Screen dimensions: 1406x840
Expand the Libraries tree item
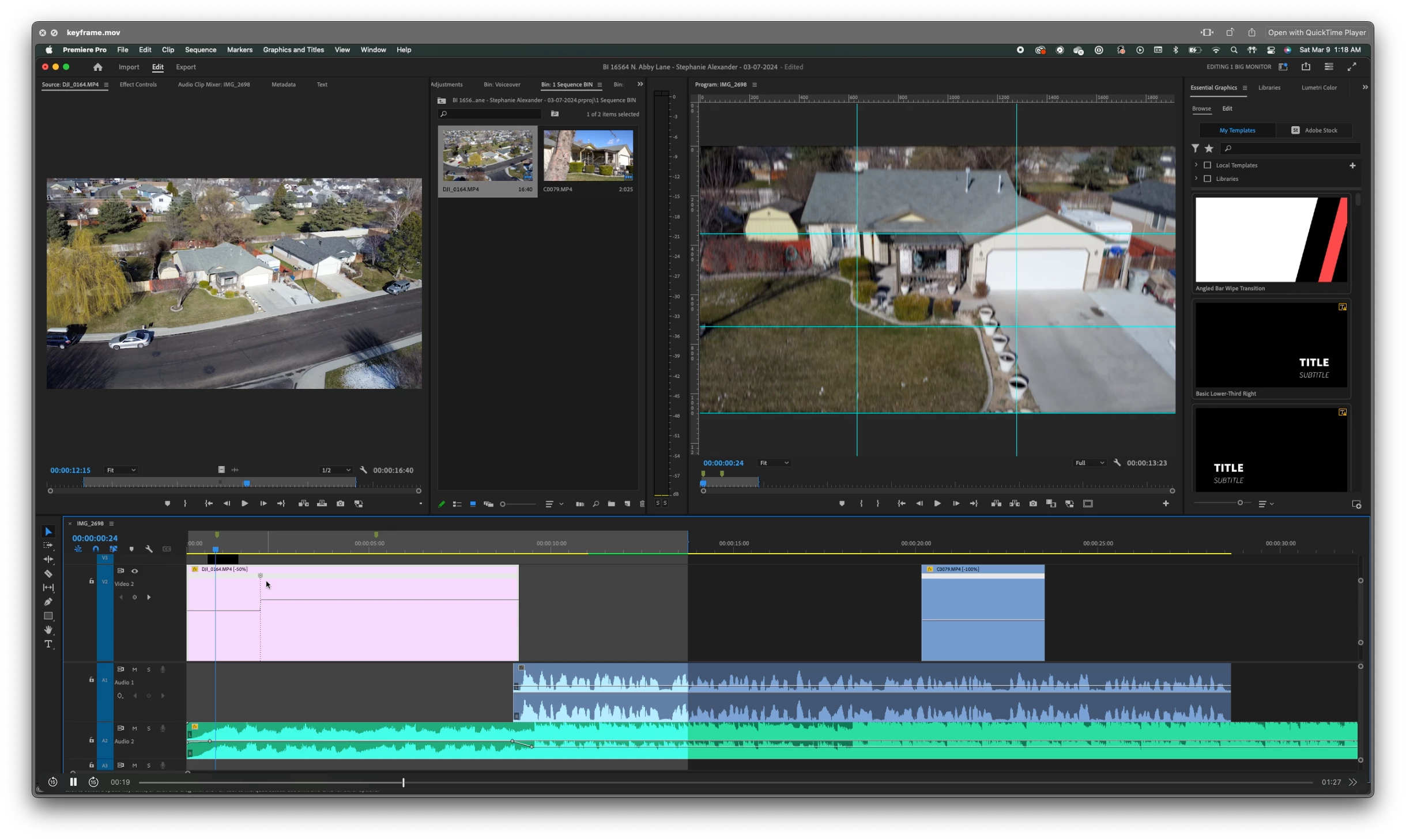coord(1196,179)
